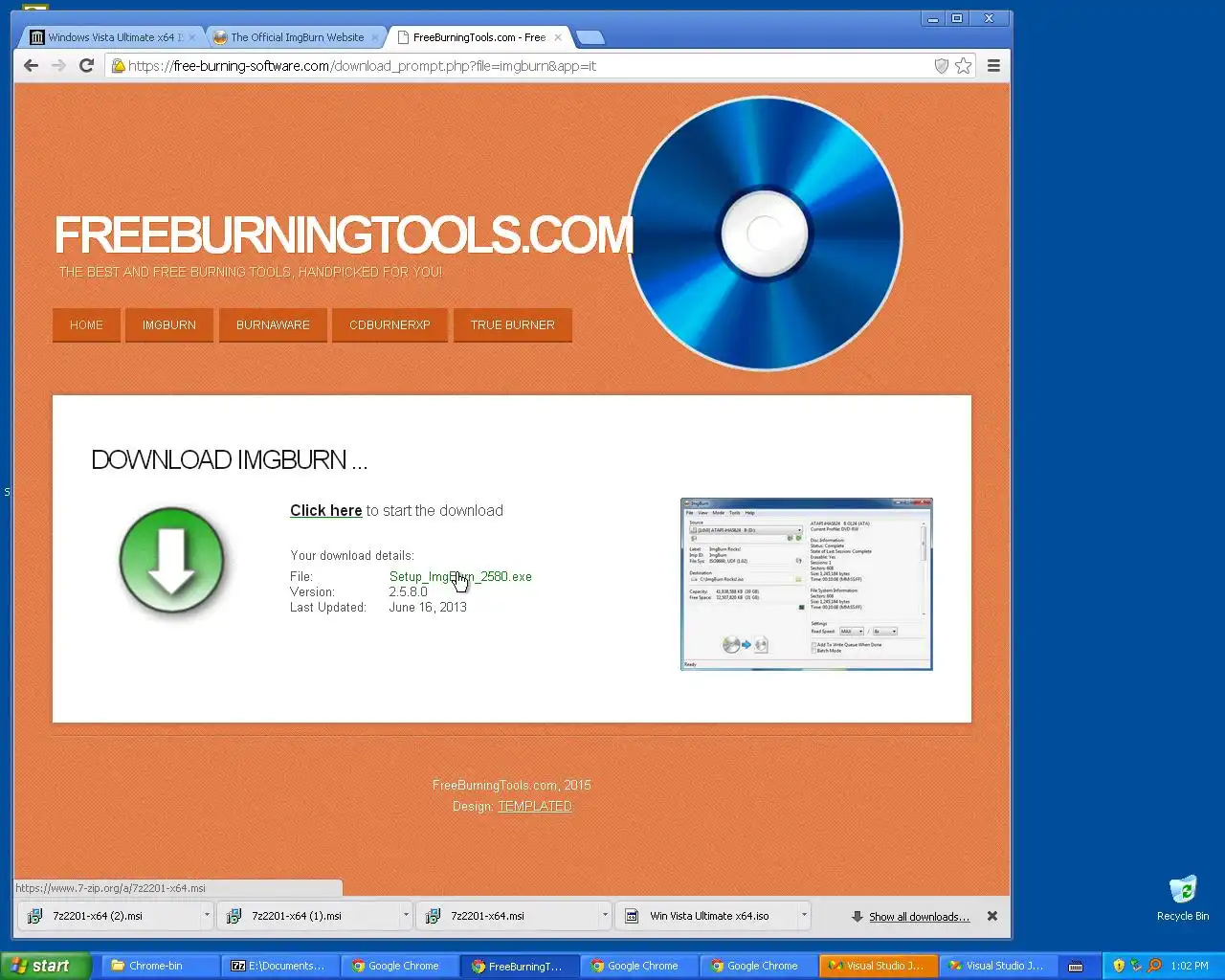This screenshot has height=980, width=1225.
Task: Open the BURNAWARE navigation item
Action: click(x=273, y=325)
